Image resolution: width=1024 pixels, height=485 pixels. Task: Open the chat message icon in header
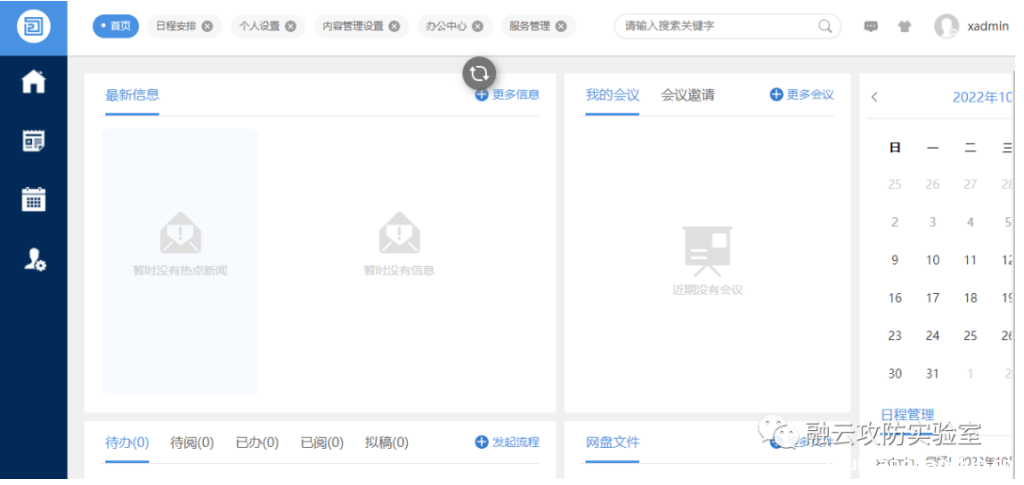871,27
